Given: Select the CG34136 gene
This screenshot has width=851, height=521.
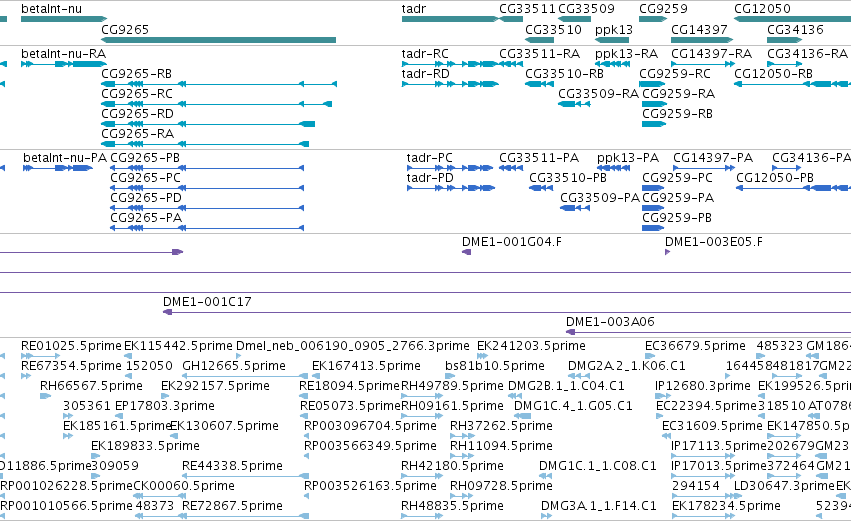Looking at the screenshot, I should coord(784,40).
